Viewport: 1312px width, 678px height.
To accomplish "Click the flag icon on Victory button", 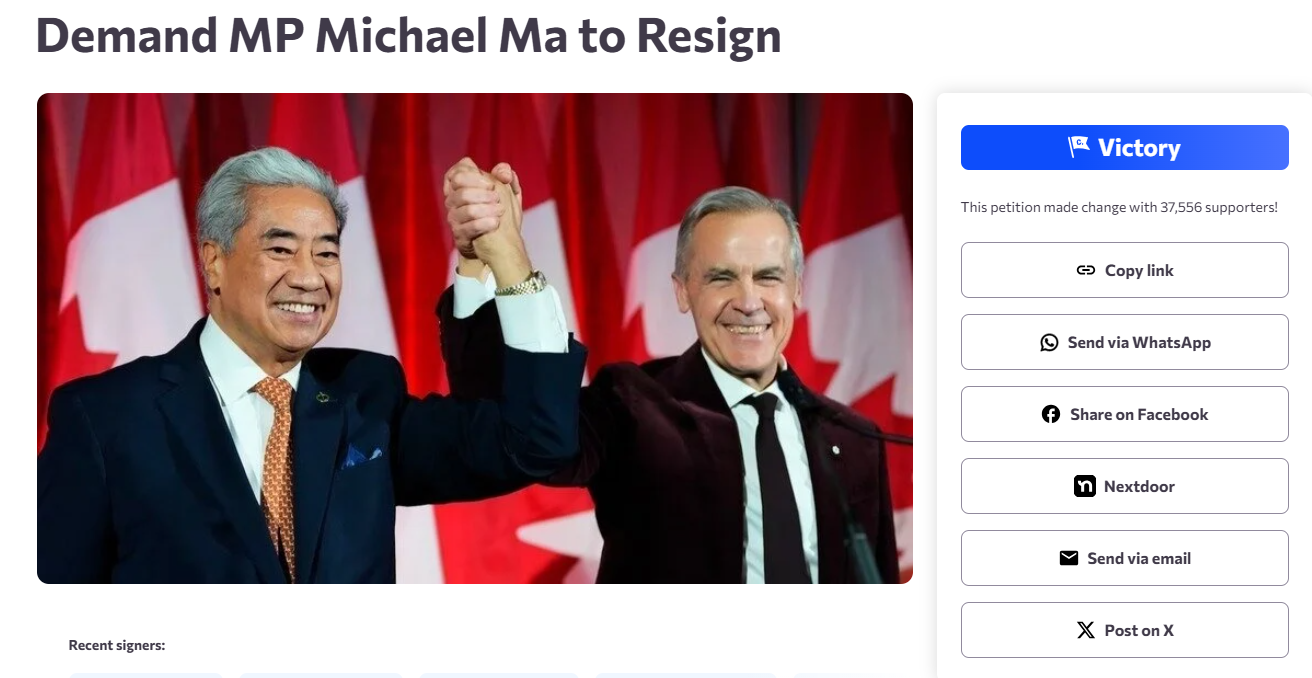I will [x=1078, y=148].
